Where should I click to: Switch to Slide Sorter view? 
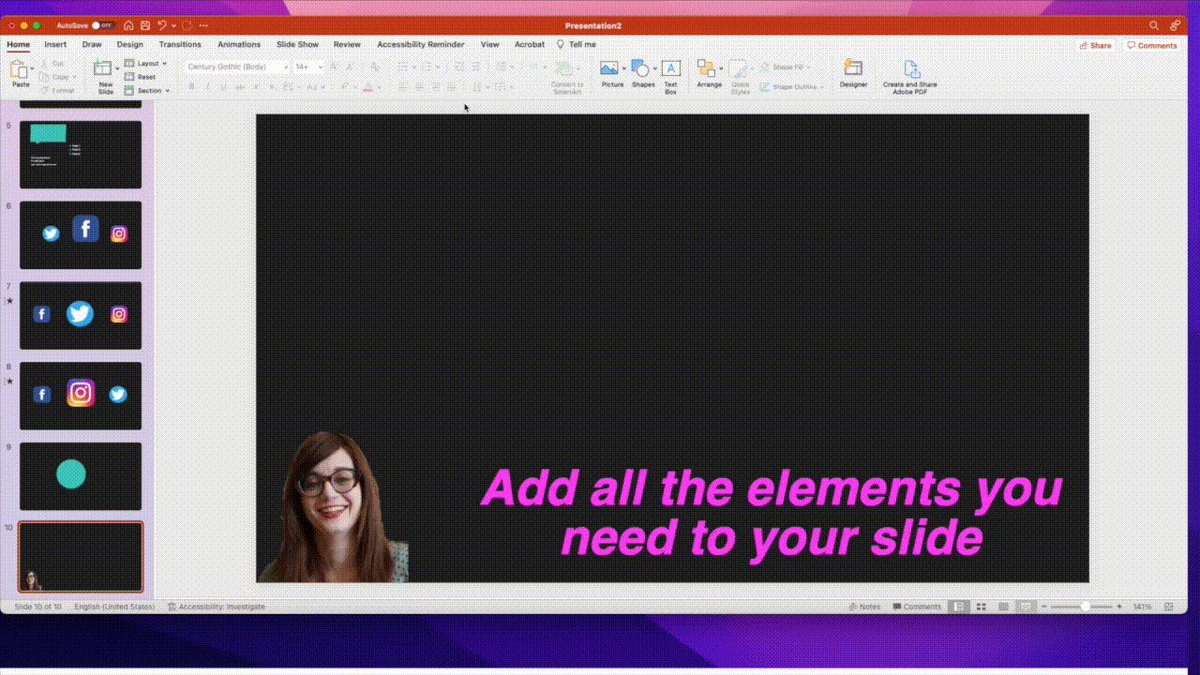pyautogui.click(x=981, y=606)
